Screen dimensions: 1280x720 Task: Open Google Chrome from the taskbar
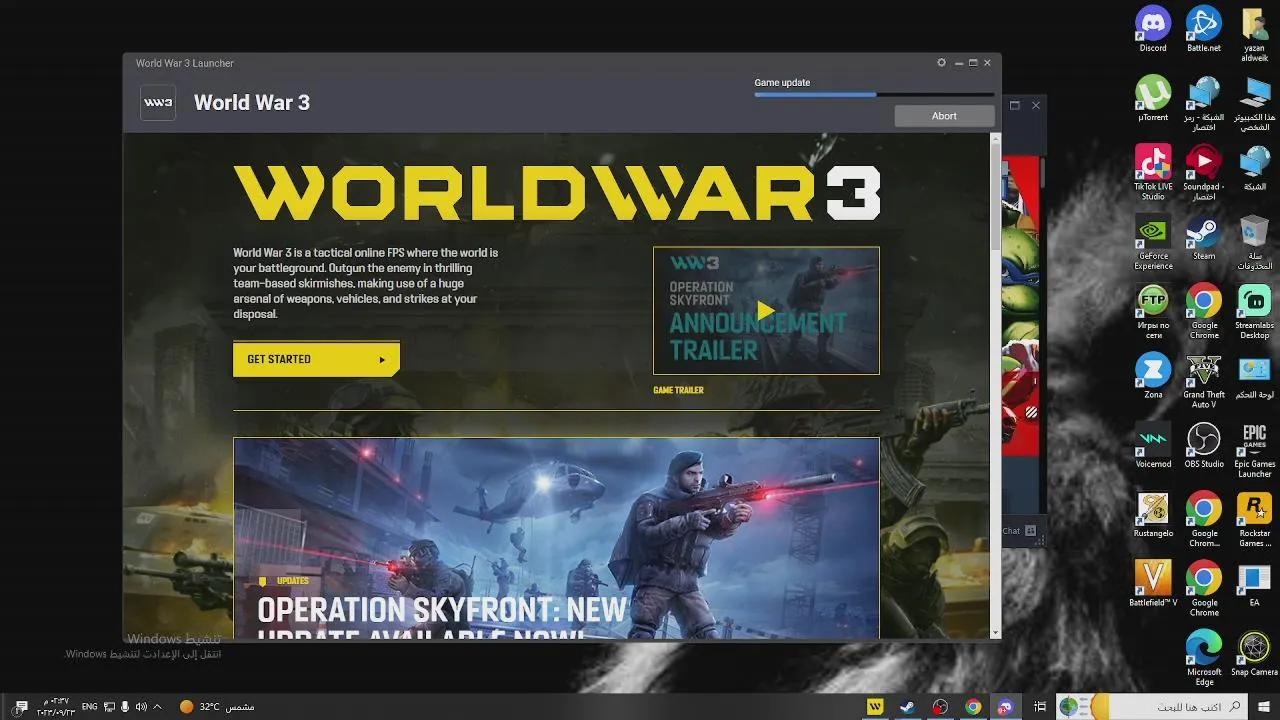coord(971,706)
